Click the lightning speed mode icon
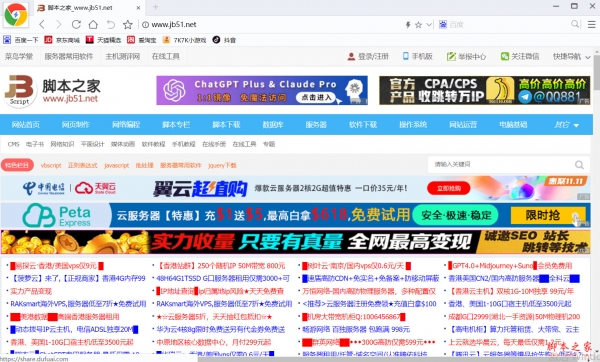The image size is (600, 362). click(x=408, y=24)
